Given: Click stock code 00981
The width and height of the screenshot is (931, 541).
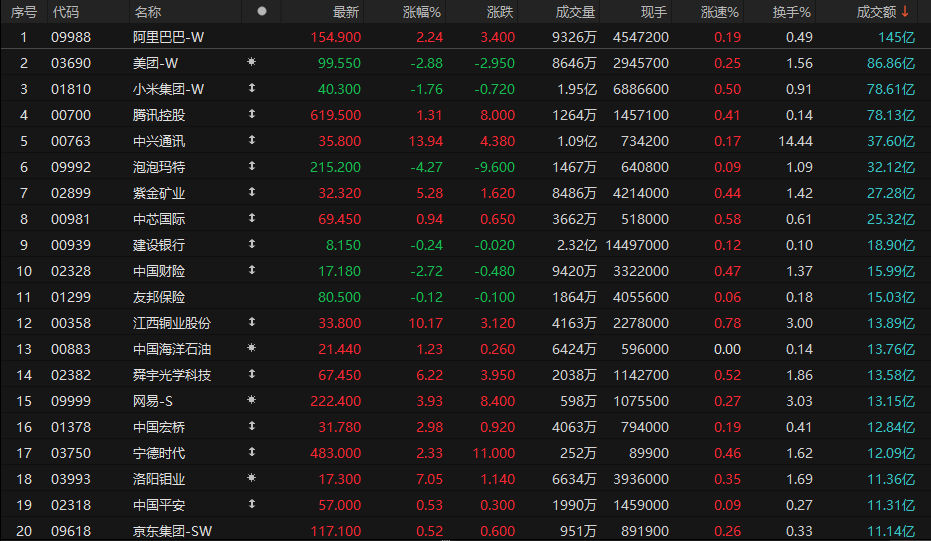Looking at the screenshot, I should point(71,220).
